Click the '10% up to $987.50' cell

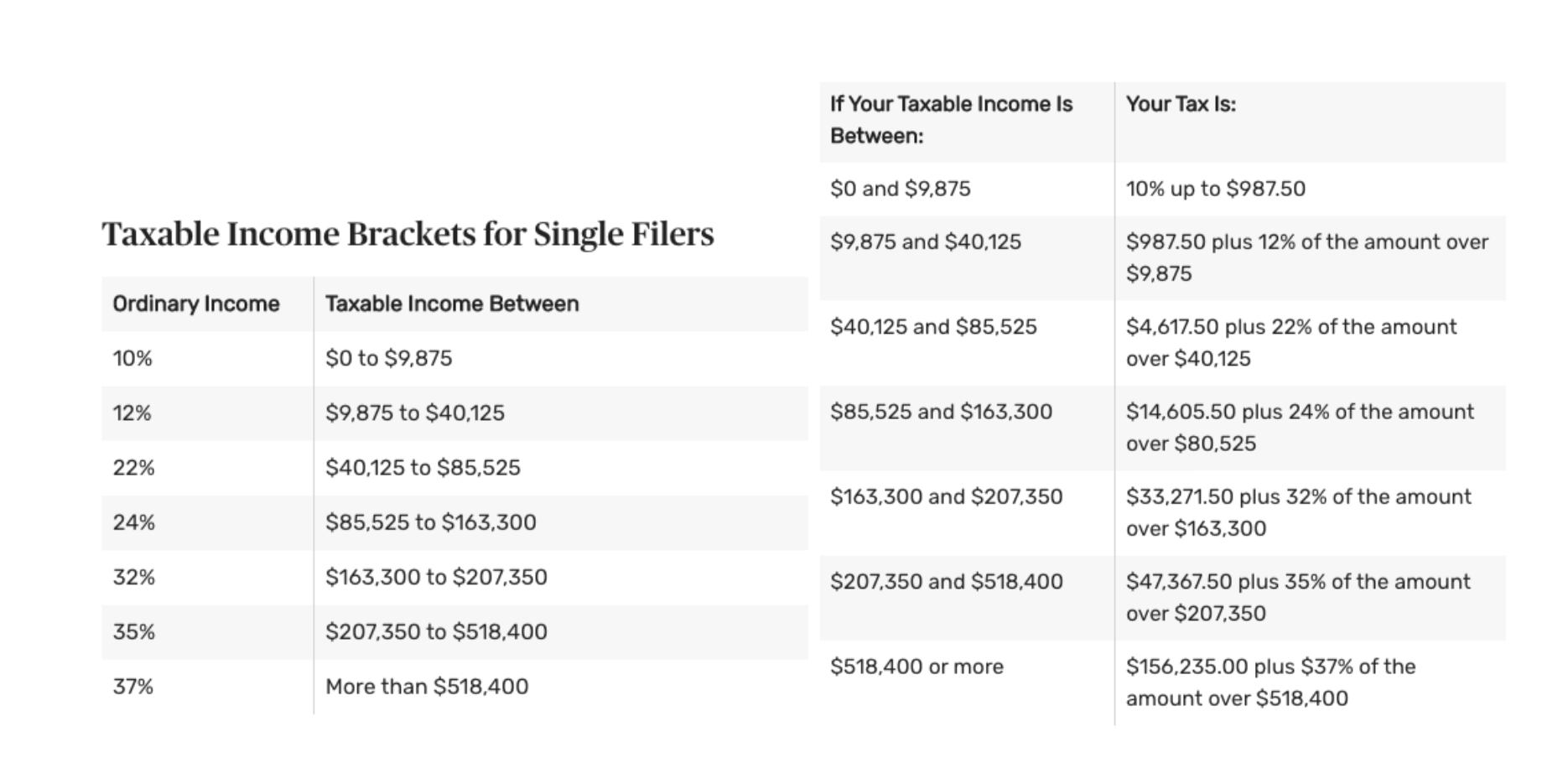tap(1215, 189)
